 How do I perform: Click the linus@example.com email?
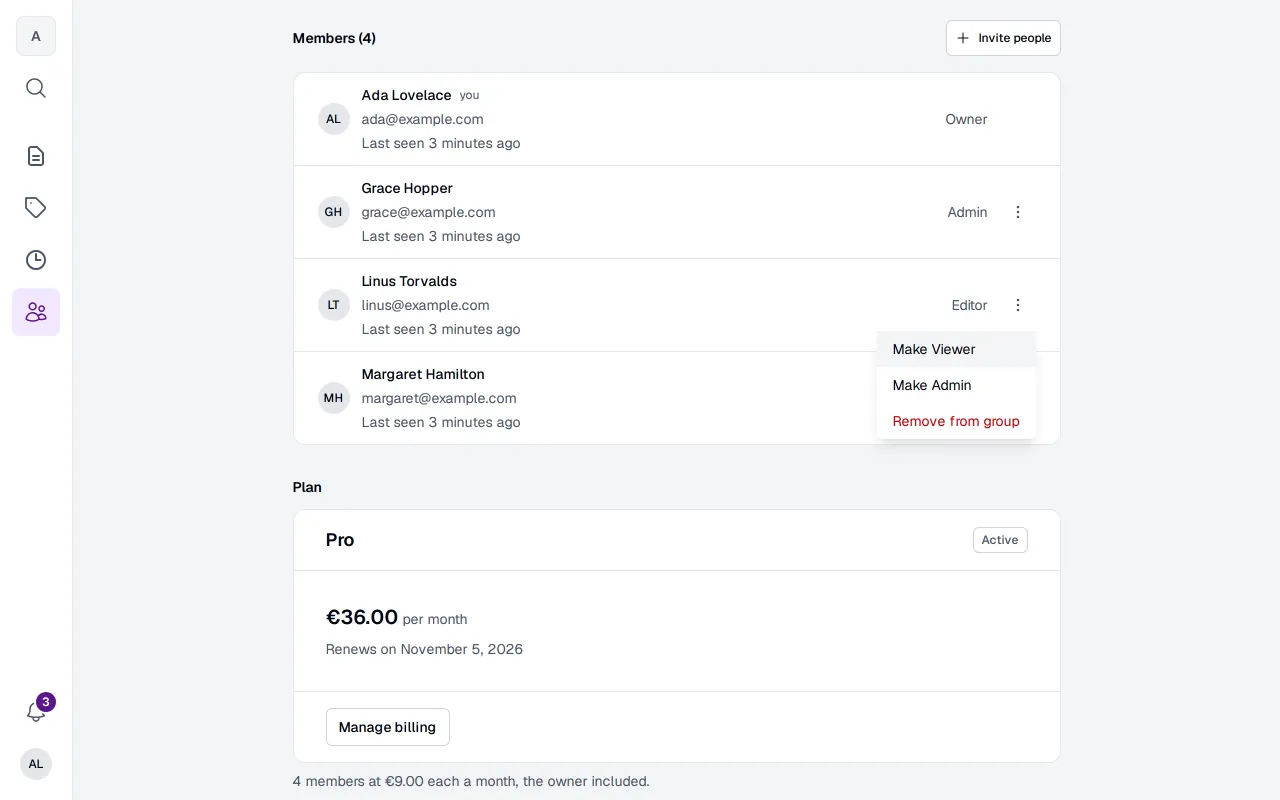coord(425,305)
